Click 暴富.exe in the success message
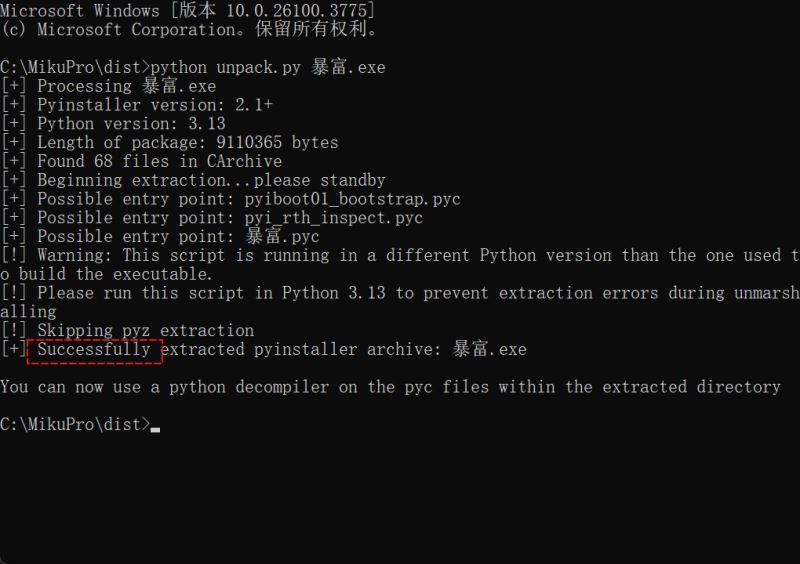 click(x=490, y=349)
